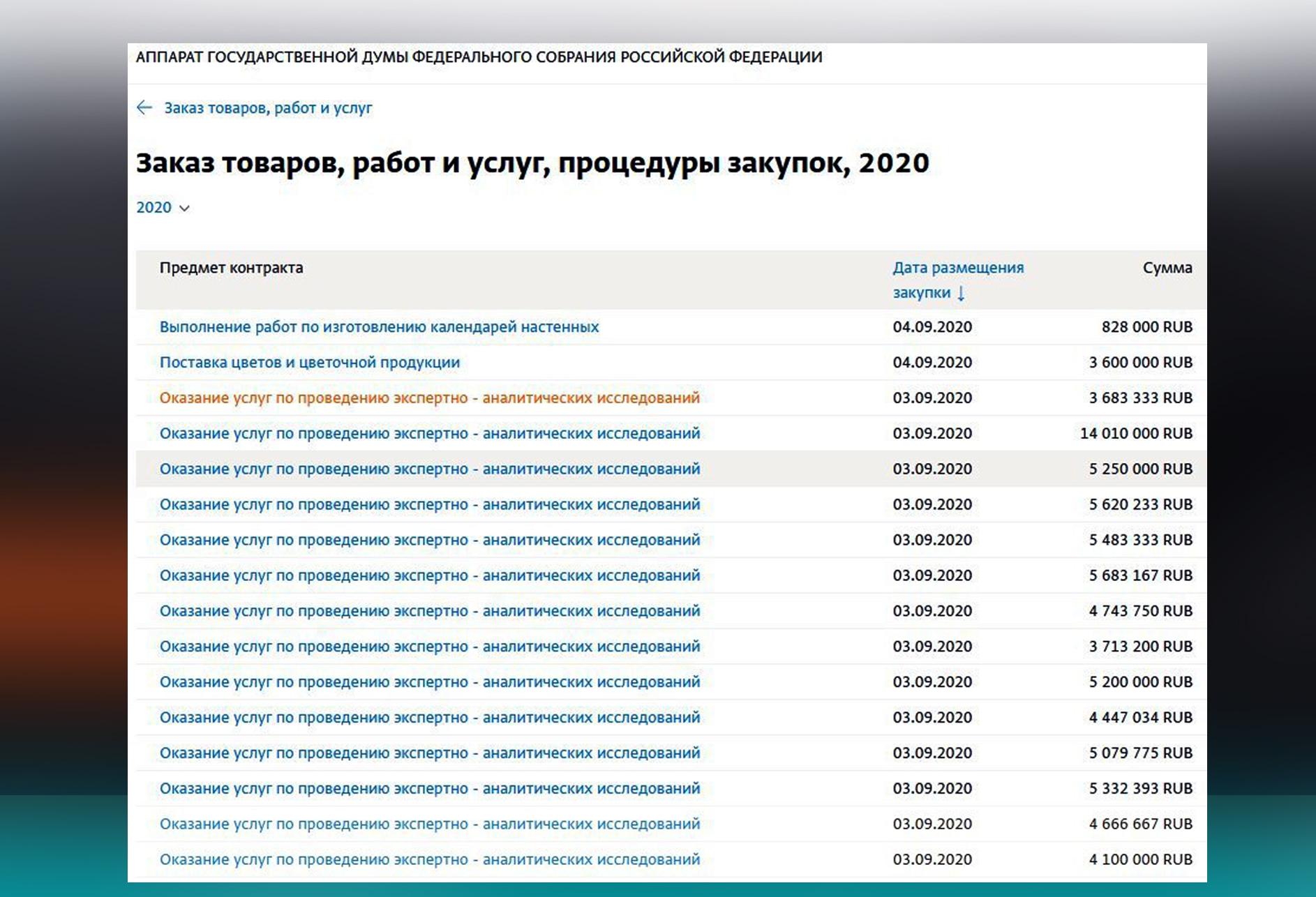Open the contract for 5 620 233 RUB
Viewport: 1316px width, 897px height.
pos(429,505)
